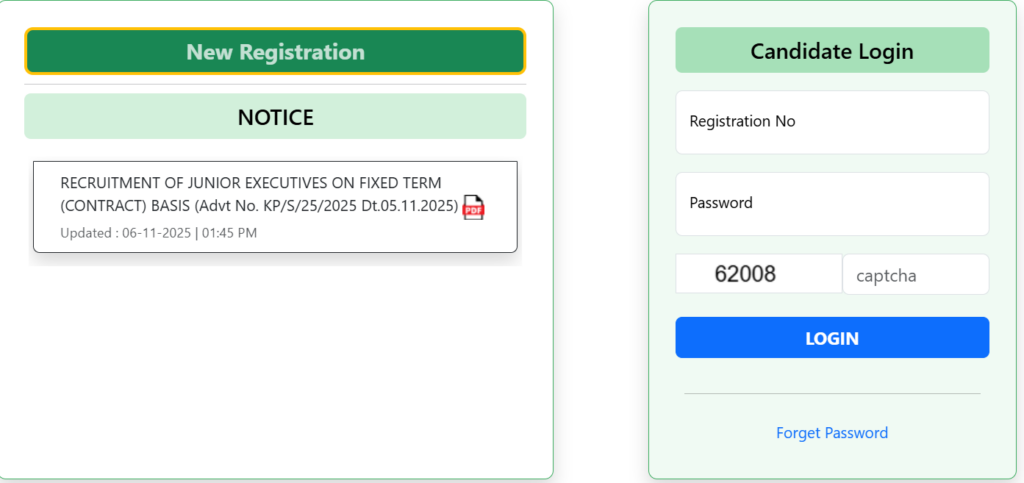This screenshot has width=1024, height=483.
Task: Select the captcha entry box
Action: [915, 275]
